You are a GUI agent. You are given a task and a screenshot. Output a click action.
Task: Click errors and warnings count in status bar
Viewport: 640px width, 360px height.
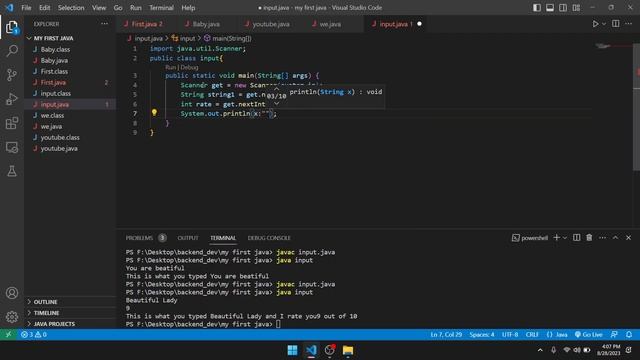[x=33, y=334]
